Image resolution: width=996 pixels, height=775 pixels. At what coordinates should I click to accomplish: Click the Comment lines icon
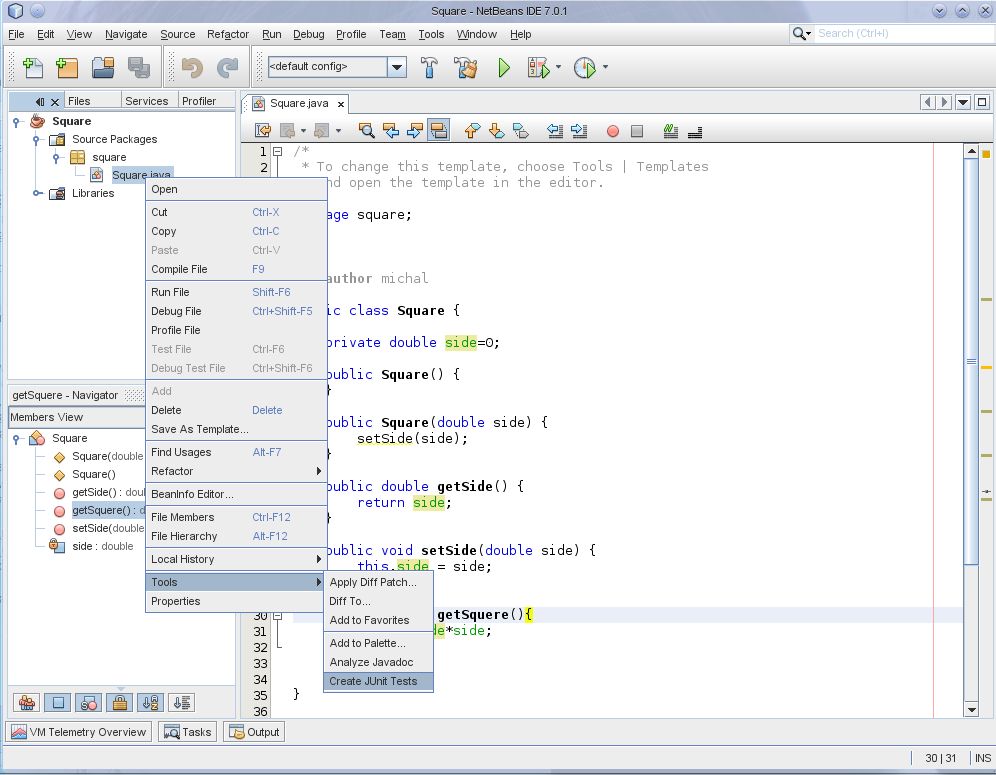(670, 131)
